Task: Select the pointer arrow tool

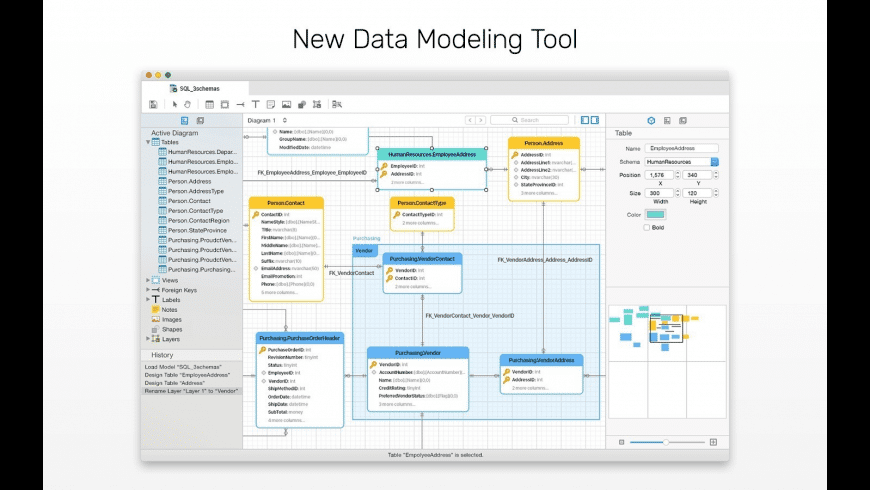Action: pos(175,104)
